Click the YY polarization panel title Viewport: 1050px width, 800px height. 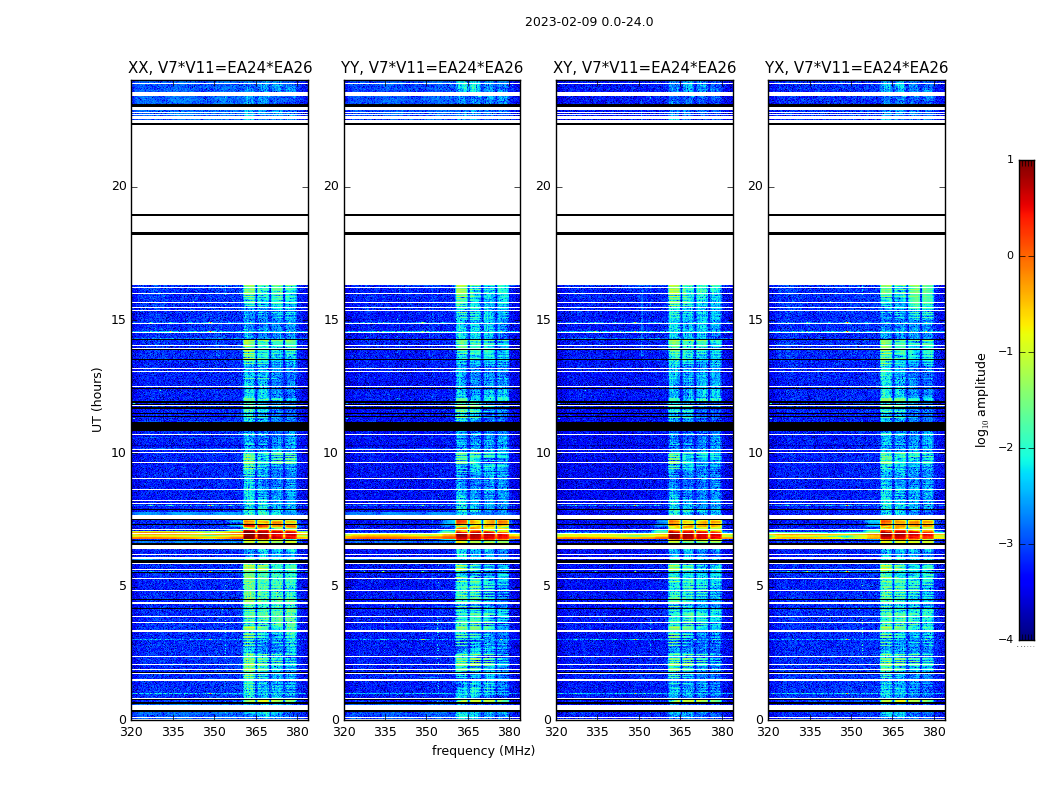click(x=432, y=68)
